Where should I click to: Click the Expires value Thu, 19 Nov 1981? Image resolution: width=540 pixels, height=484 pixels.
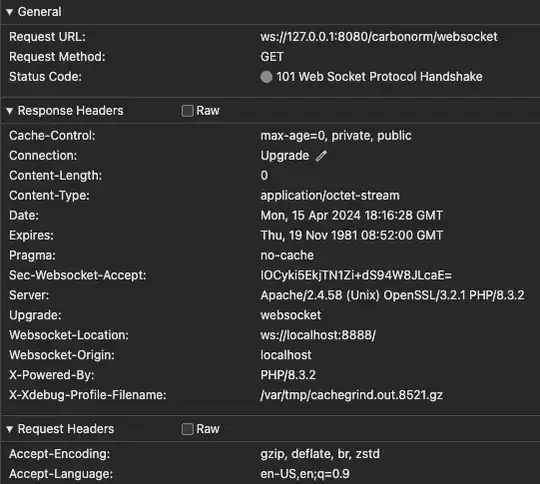coord(352,236)
